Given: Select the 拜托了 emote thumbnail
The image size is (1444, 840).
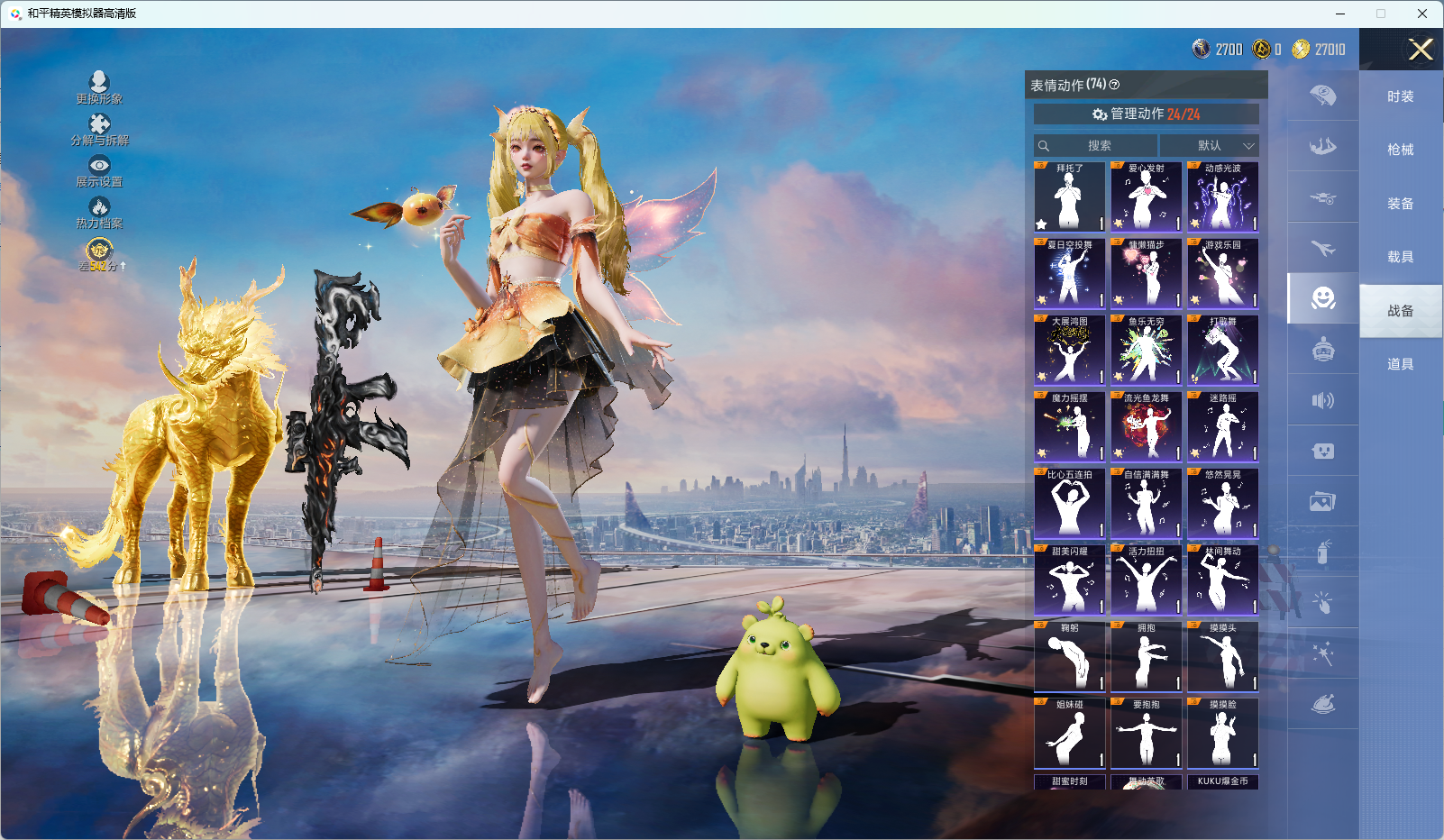Looking at the screenshot, I should click(x=1070, y=196).
